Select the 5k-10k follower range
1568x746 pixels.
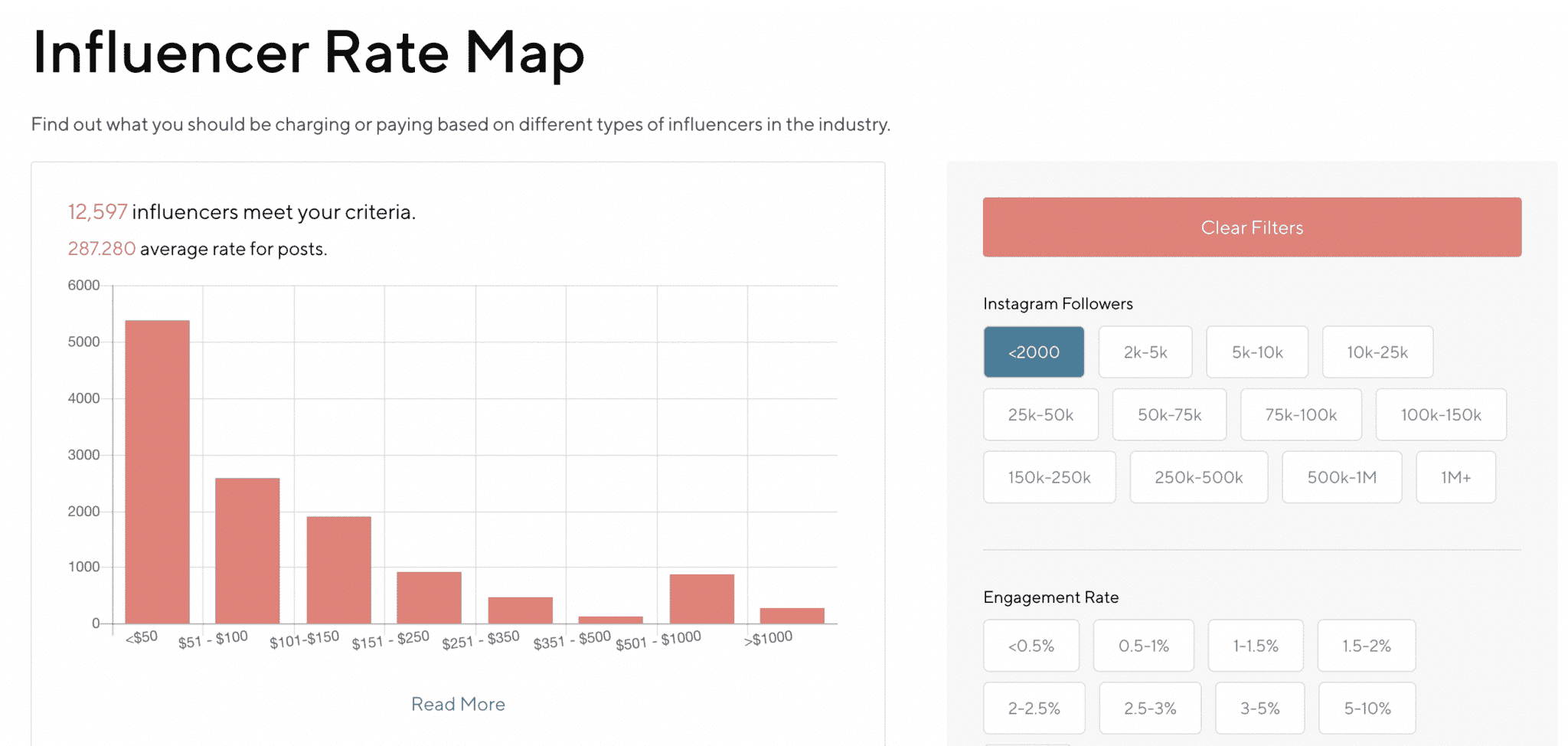pyautogui.click(x=1257, y=352)
